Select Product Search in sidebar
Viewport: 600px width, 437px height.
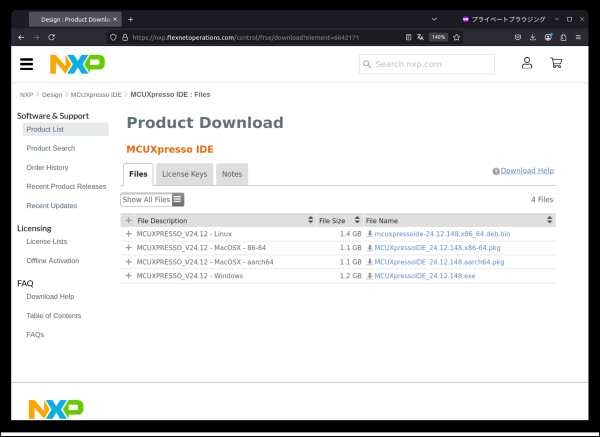point(50,148)
